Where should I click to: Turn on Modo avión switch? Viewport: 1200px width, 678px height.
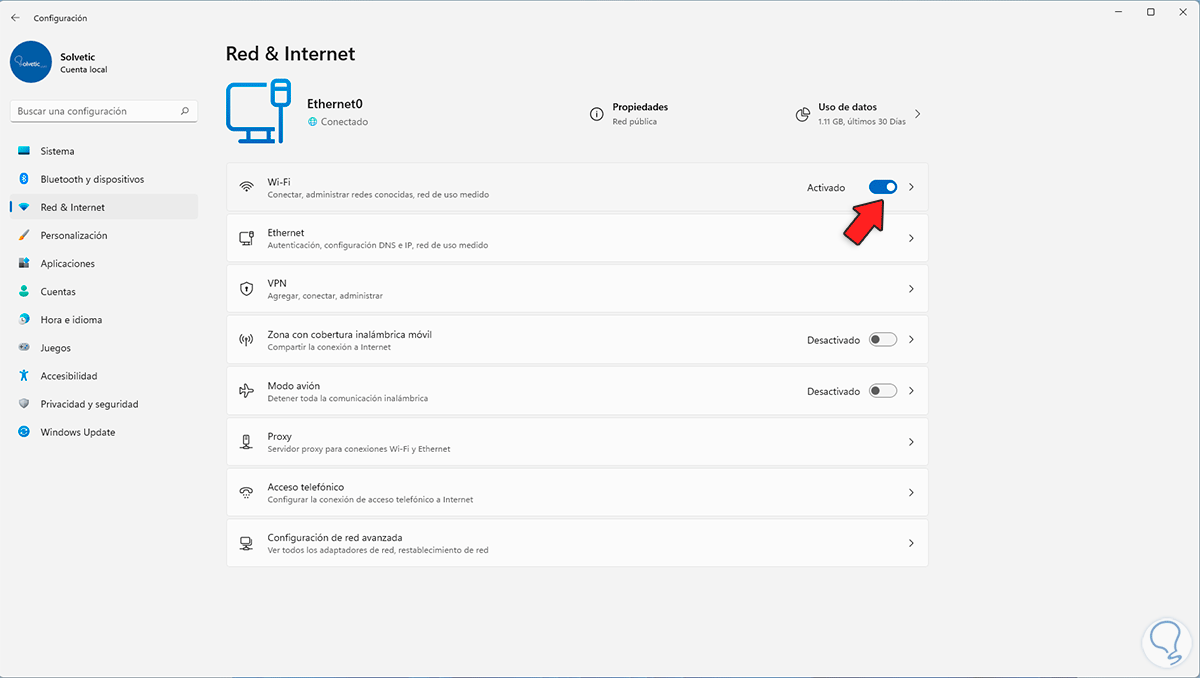(x=883, y=391)
